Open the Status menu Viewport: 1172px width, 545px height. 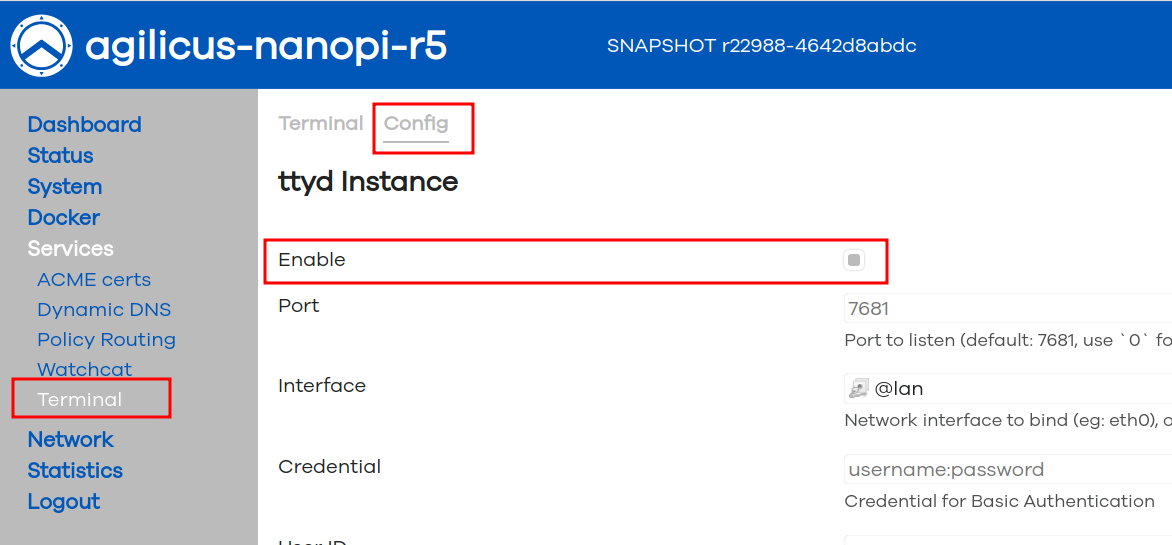[60, 156]
